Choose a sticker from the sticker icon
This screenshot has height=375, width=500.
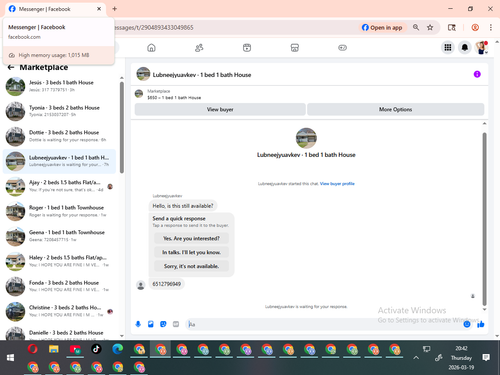coord(163,324)
